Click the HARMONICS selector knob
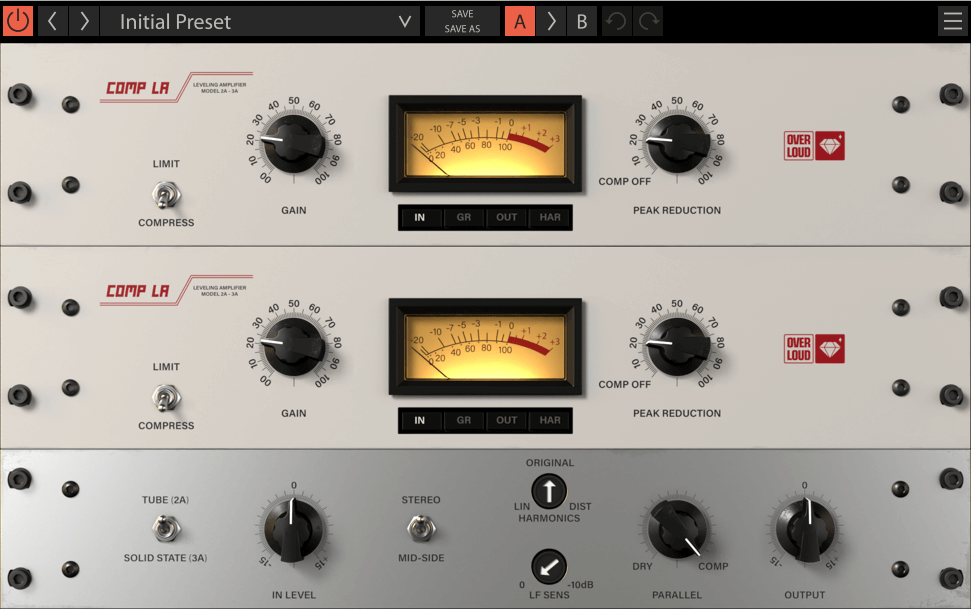 549,491
